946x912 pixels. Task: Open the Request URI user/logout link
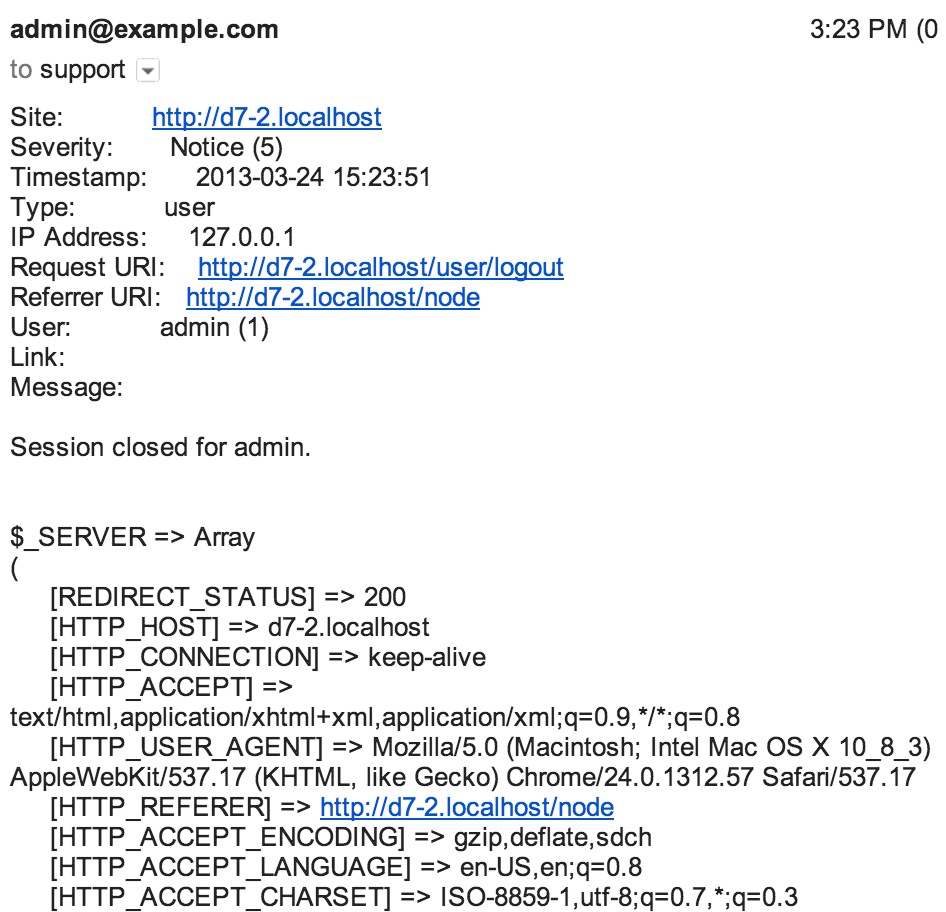tap(381, 267)
